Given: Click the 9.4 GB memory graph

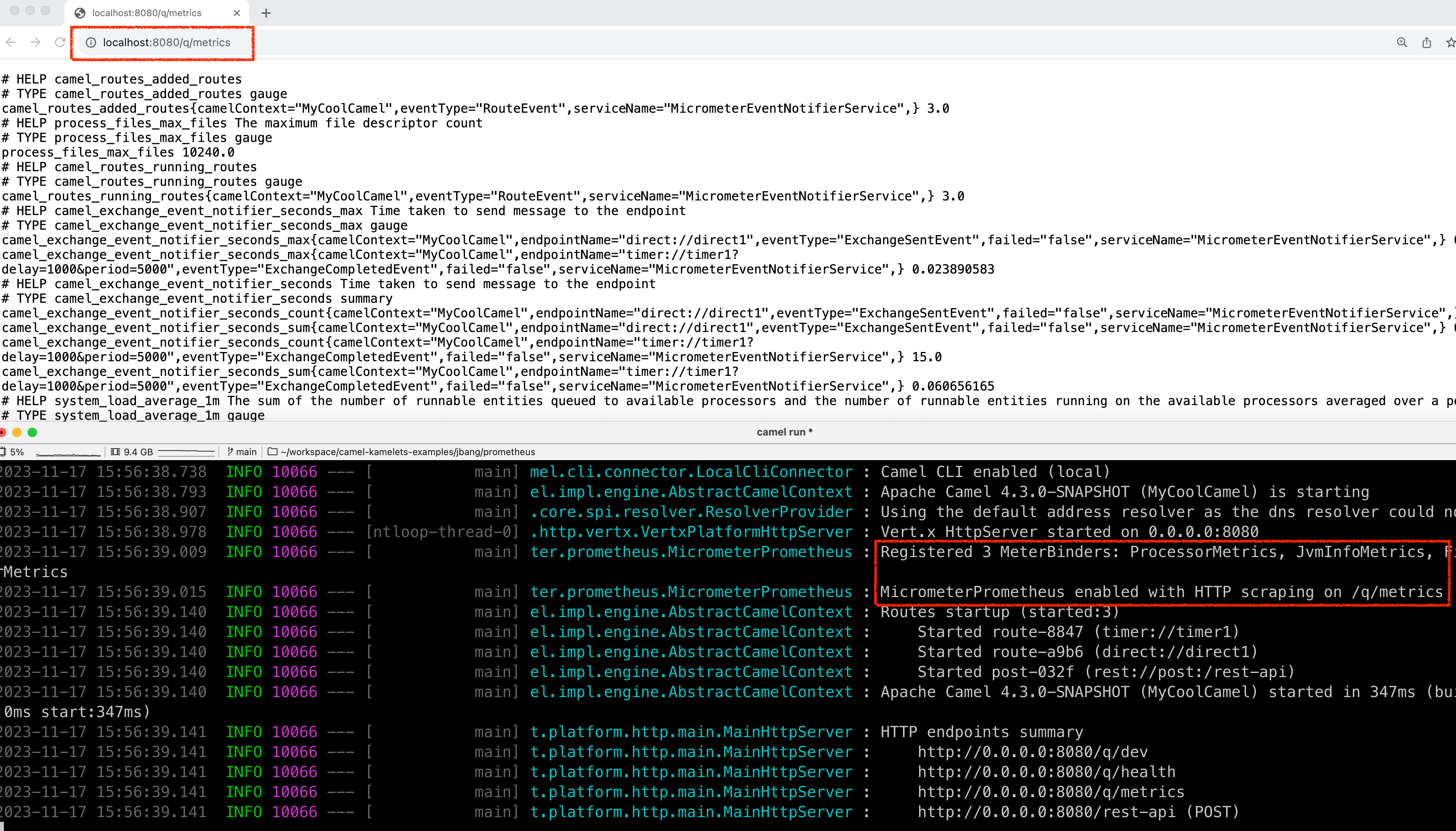Looking at the screenshot, I should (186, 452).
